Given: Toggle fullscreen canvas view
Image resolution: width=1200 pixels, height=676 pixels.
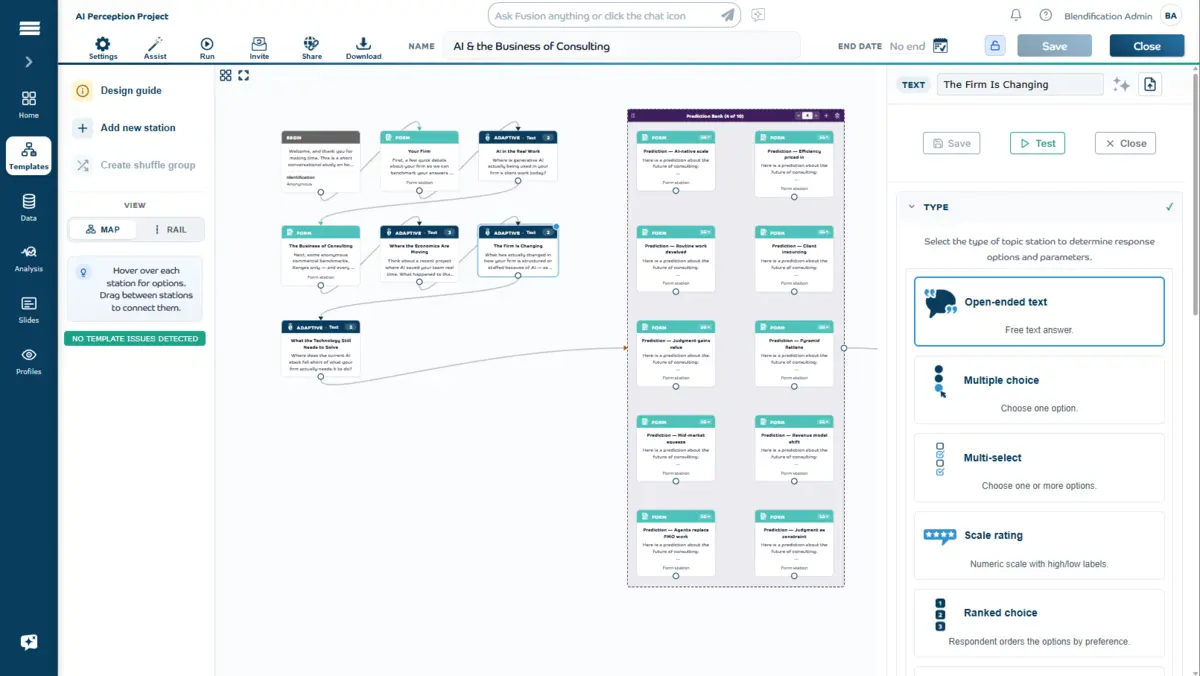Looking at the screenshot, I should pos(243,75).
